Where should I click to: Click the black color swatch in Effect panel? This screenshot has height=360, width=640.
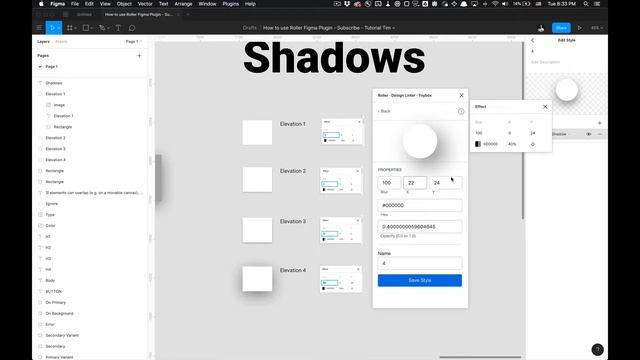(478, 144)
